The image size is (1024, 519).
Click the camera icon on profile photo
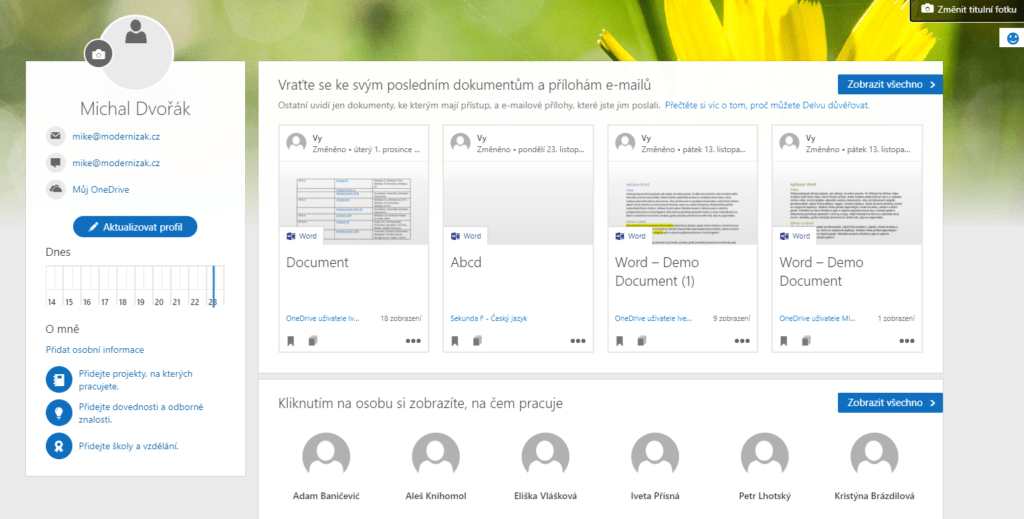click(x=98, y=55)
